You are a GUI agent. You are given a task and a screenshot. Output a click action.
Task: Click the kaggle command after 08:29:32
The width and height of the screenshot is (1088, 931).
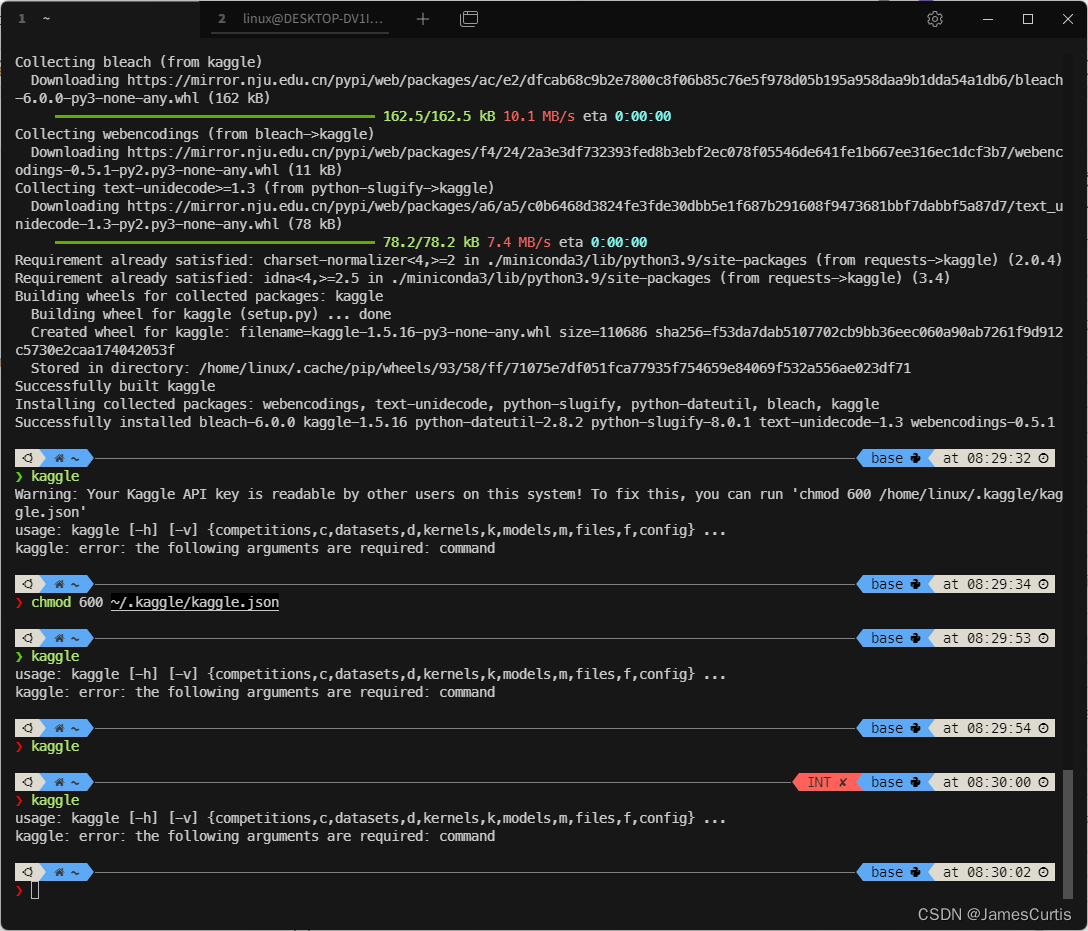click(55, 477)
